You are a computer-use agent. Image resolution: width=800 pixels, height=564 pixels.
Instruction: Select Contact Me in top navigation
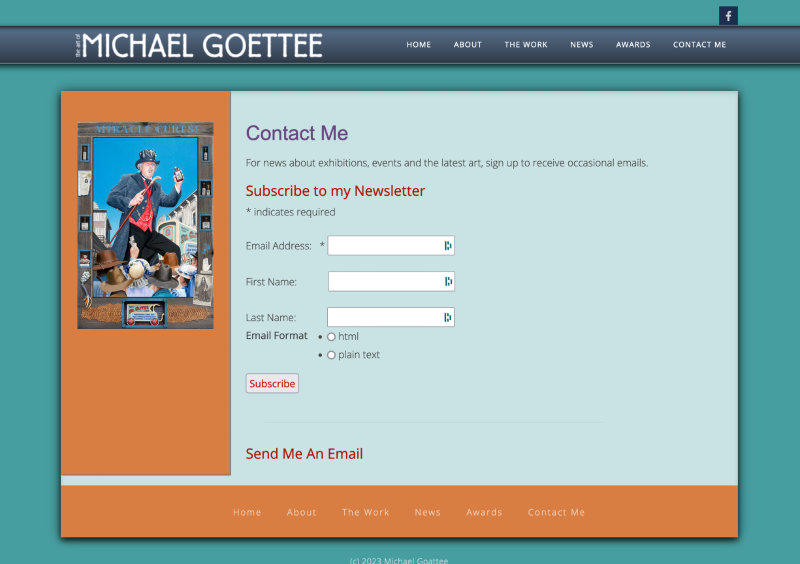coord(699,45)
